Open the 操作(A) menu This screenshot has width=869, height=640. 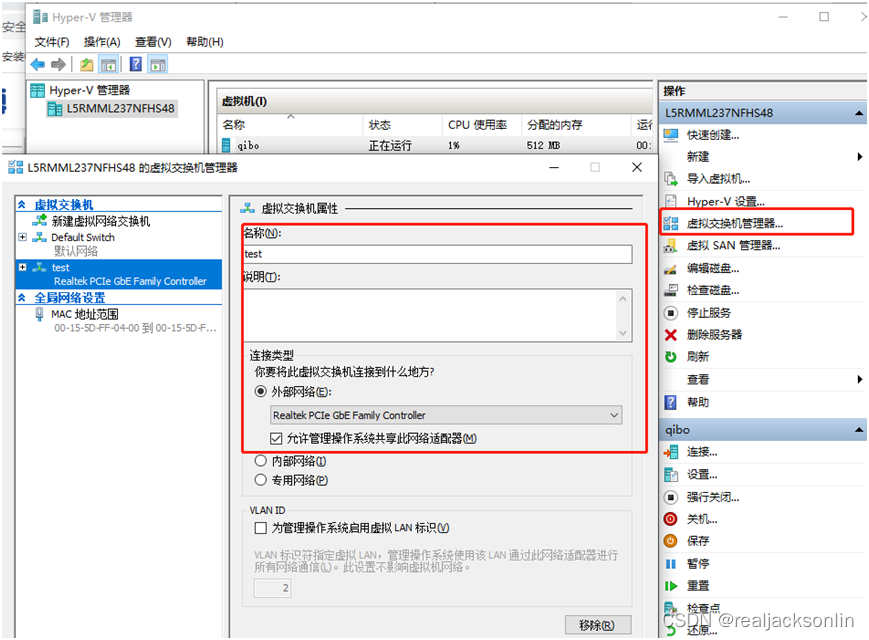click(x=102, y=42)
